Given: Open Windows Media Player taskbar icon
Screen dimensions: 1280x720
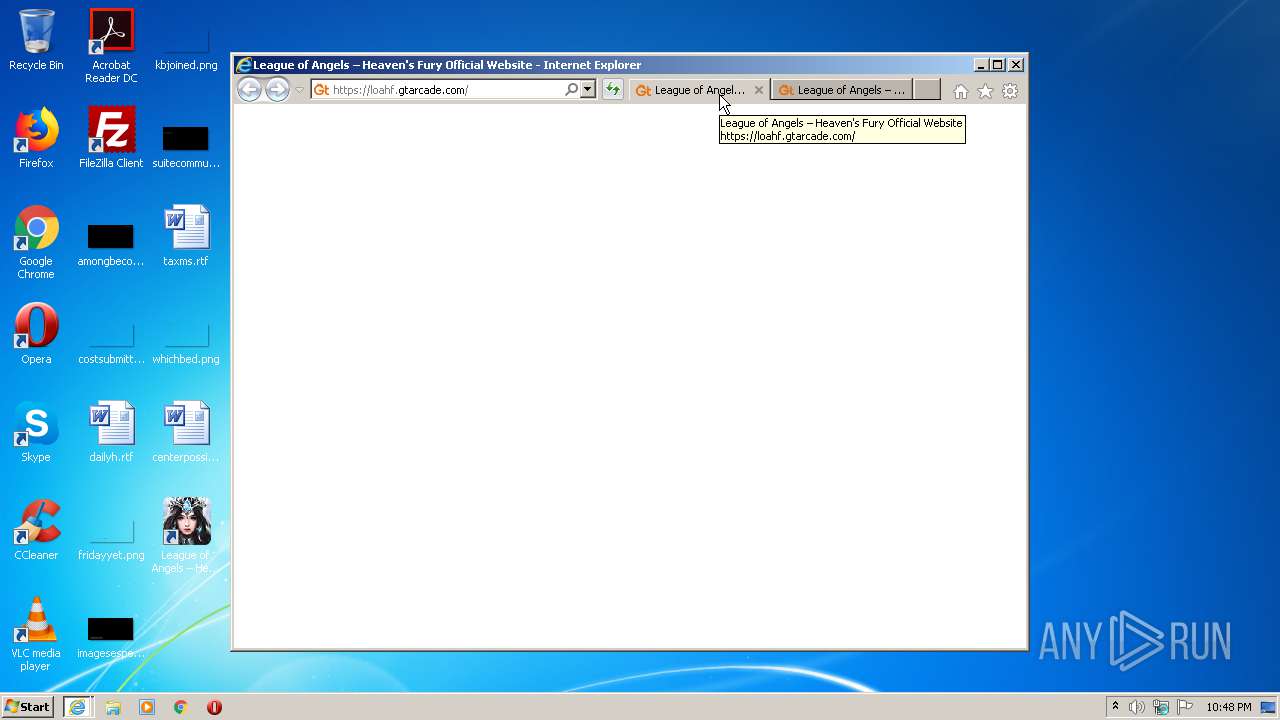Looking at the screenshot, I should [x=147, y=707].
